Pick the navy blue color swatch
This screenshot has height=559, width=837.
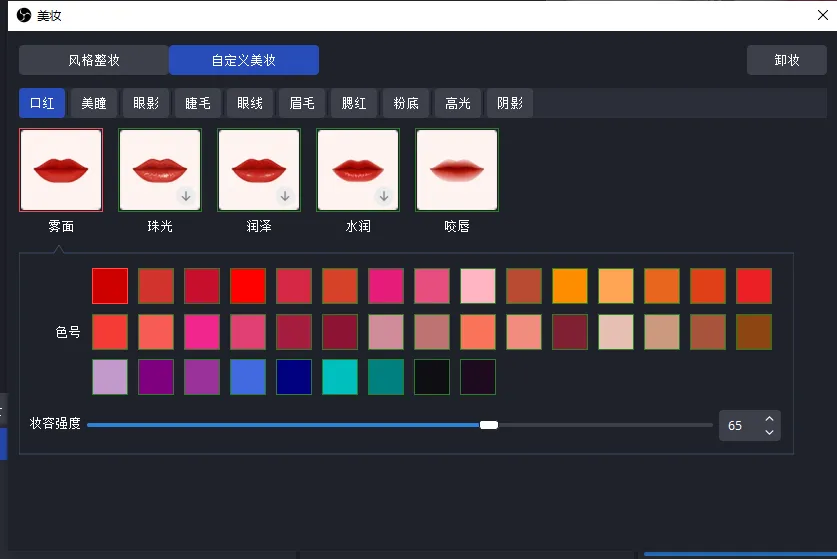[x=294, y=377]
